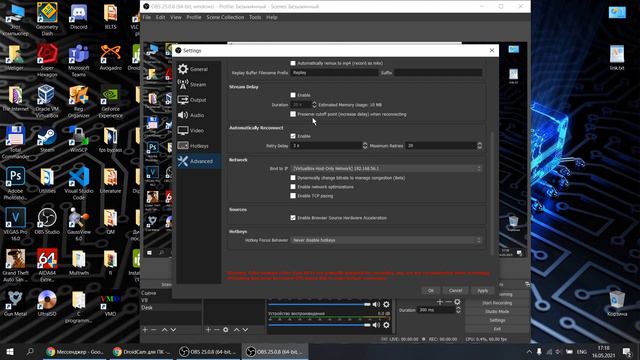Add a scene with the plus icon
Image resolution: width=640 pixels, height=360 pixels.
coord(145,329)
